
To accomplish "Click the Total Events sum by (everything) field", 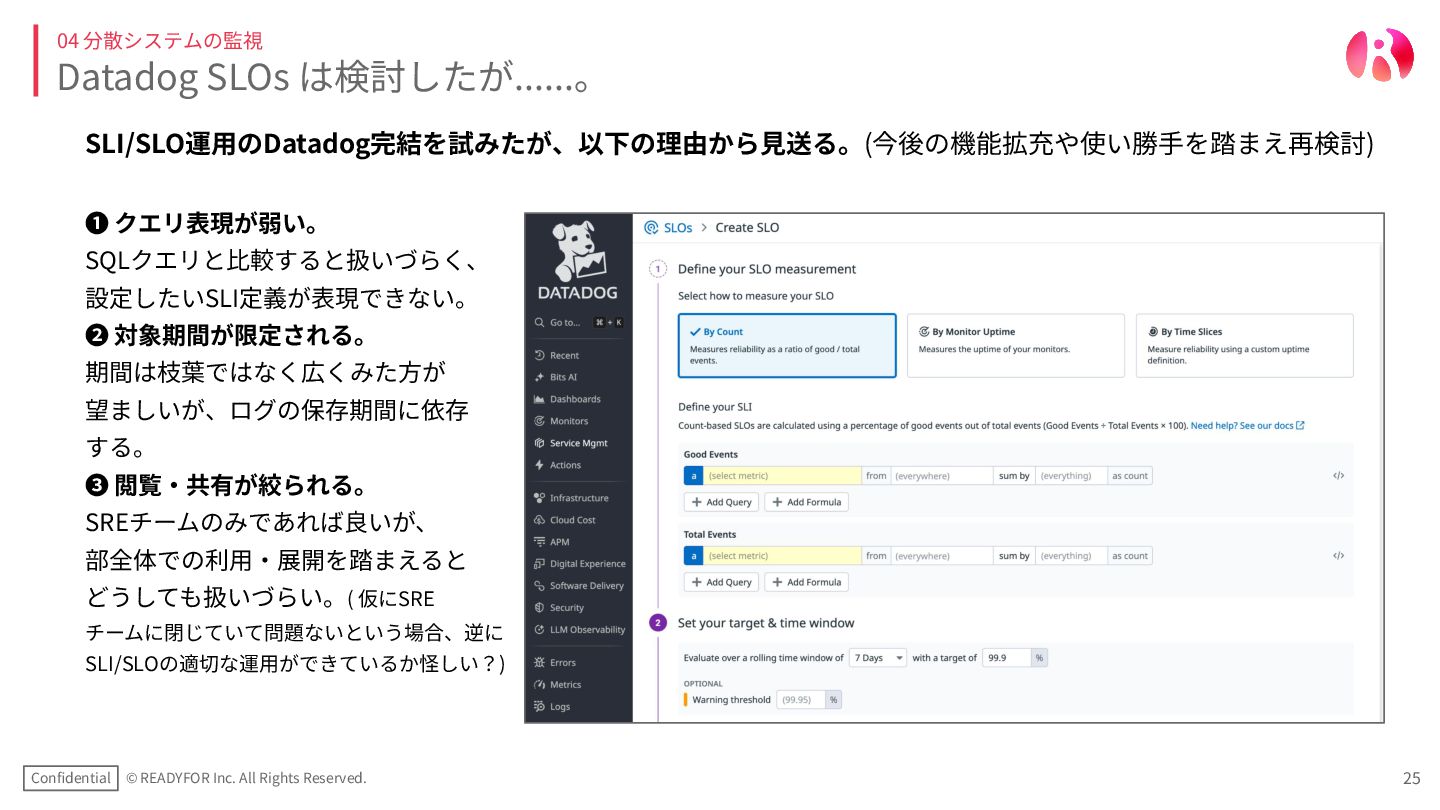I will click(x=1071, y=556).
